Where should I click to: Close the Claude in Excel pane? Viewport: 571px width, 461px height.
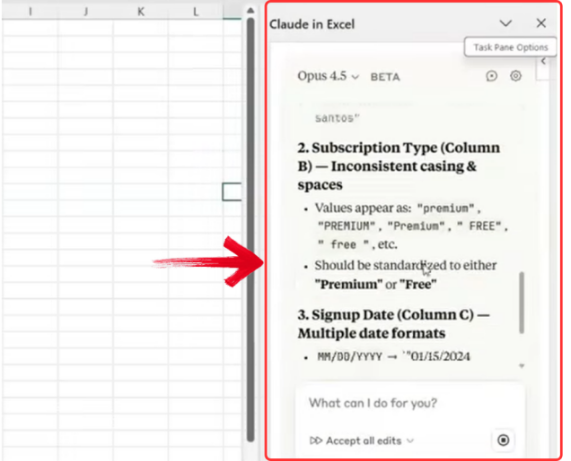(x=541, y=23)
